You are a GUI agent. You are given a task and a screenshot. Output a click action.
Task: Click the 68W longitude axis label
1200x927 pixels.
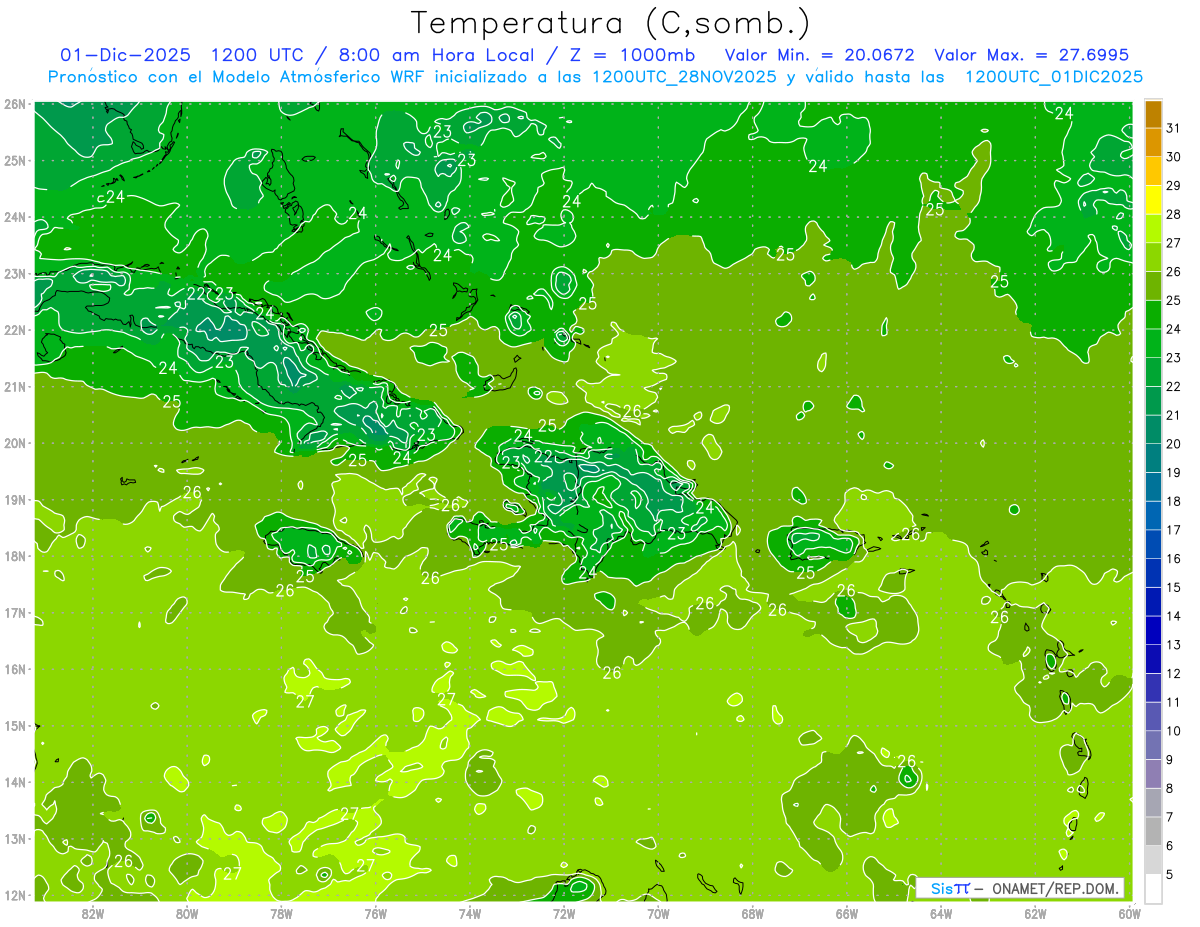tap(753, 912)
